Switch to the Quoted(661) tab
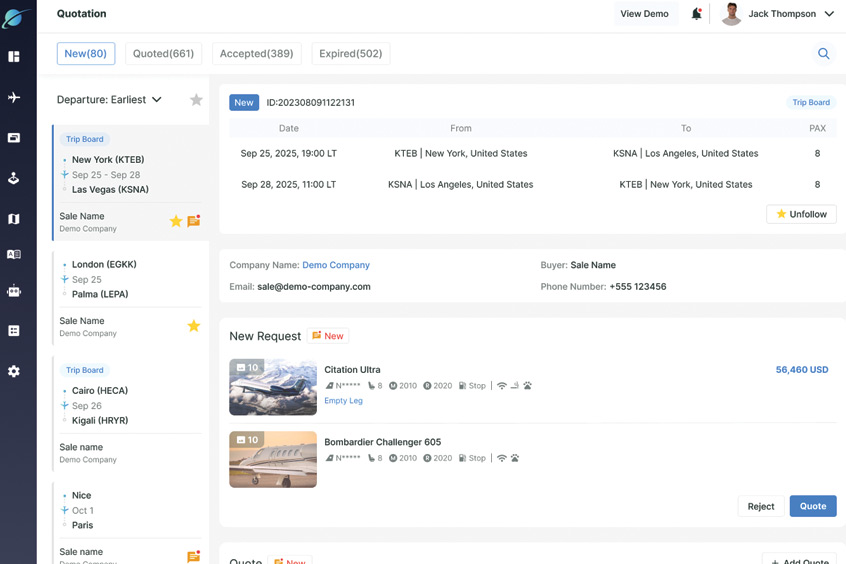Screen dimensions: 846x564 [x=163, y=54]
